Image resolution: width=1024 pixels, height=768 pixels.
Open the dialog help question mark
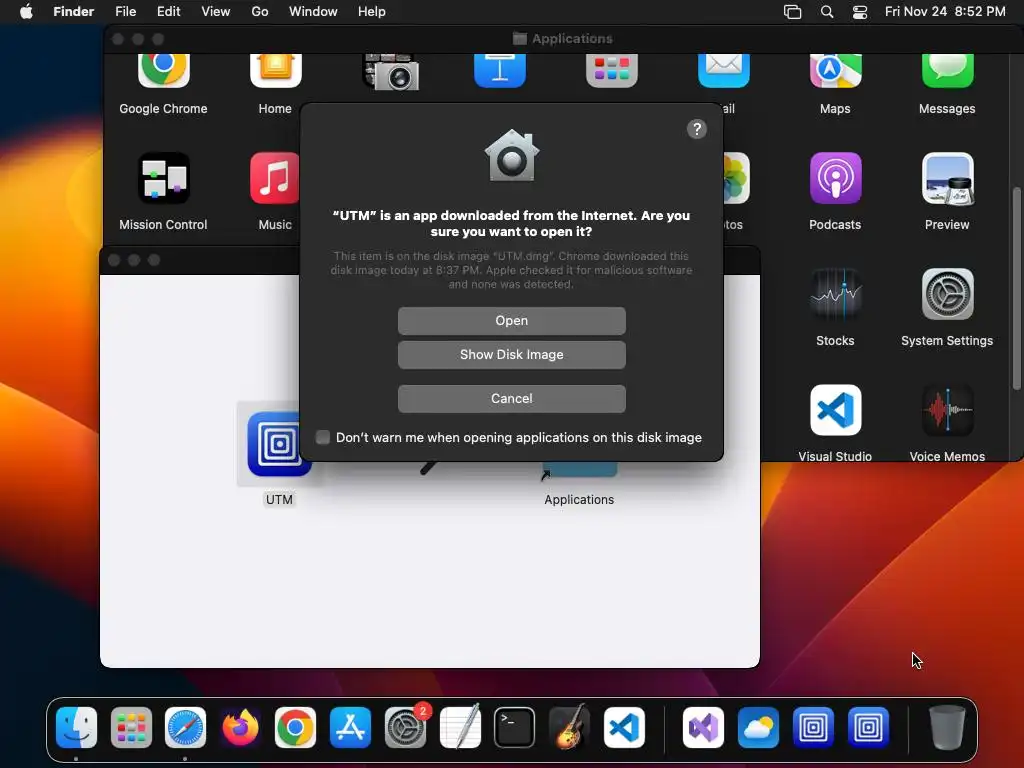[696, 129]
